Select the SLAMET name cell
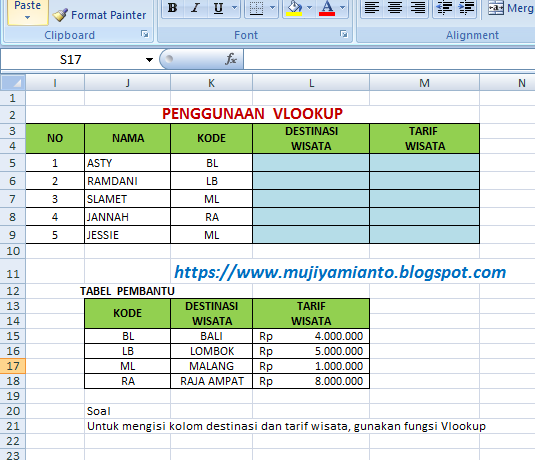535x460 pixels. tap(127, 199)
